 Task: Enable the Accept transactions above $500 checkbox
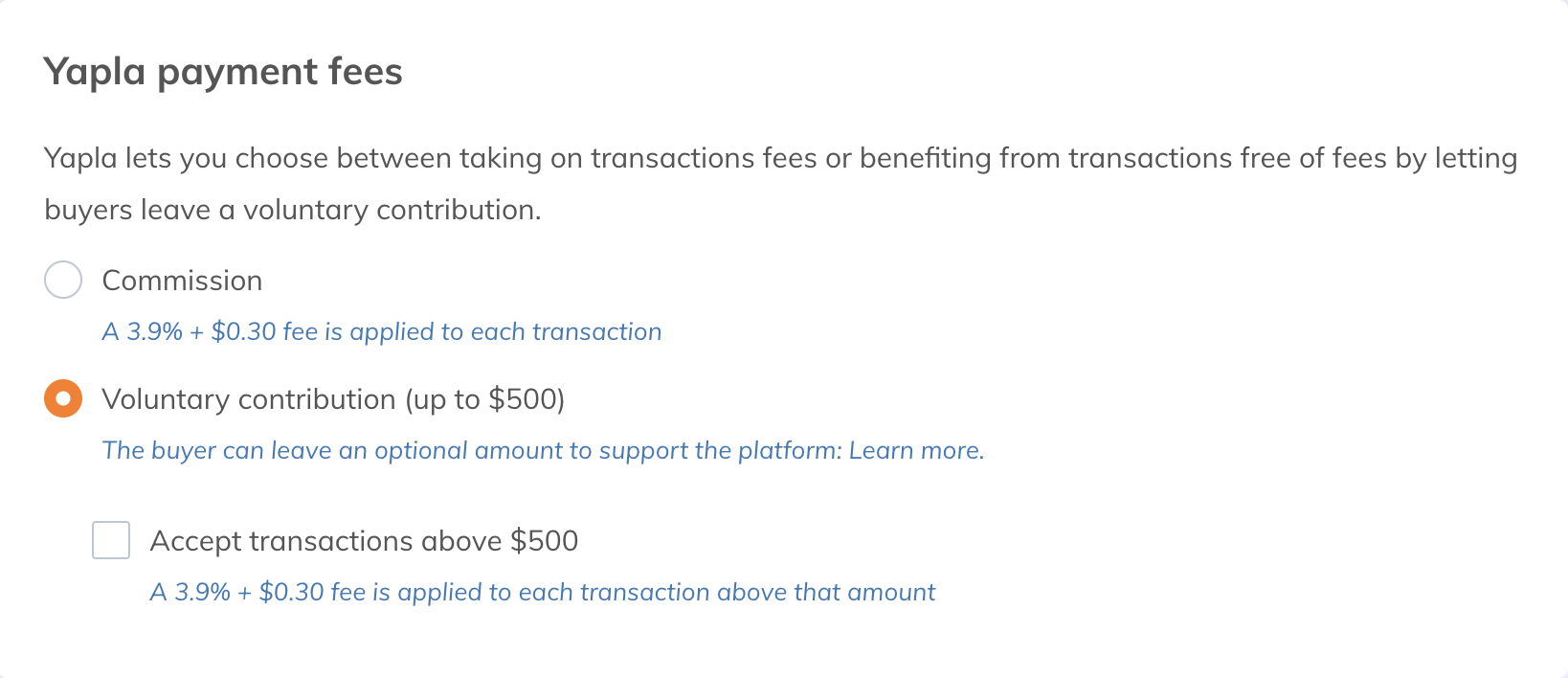111,540
